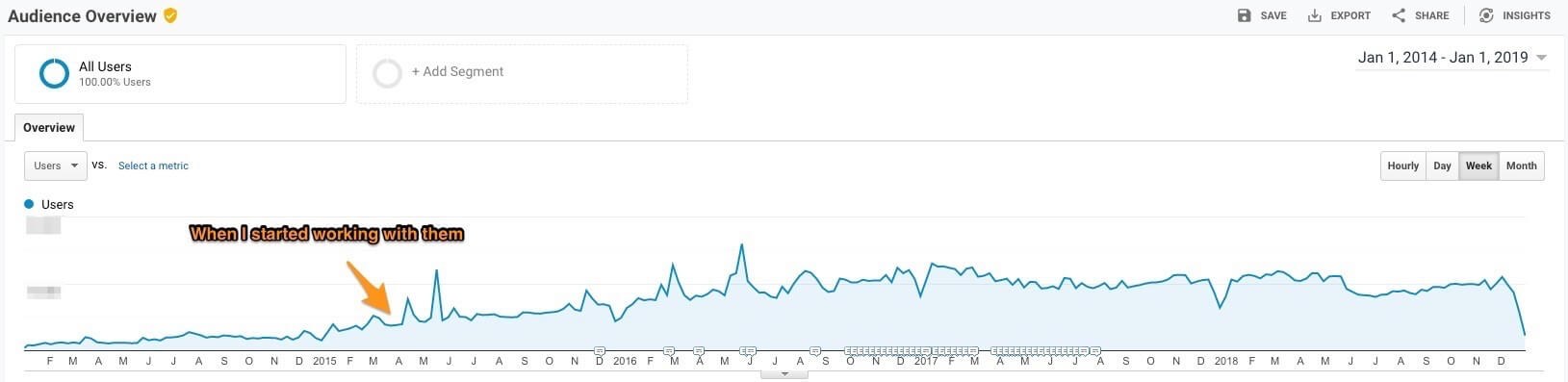Click the Users legend label

pos(57,204)
